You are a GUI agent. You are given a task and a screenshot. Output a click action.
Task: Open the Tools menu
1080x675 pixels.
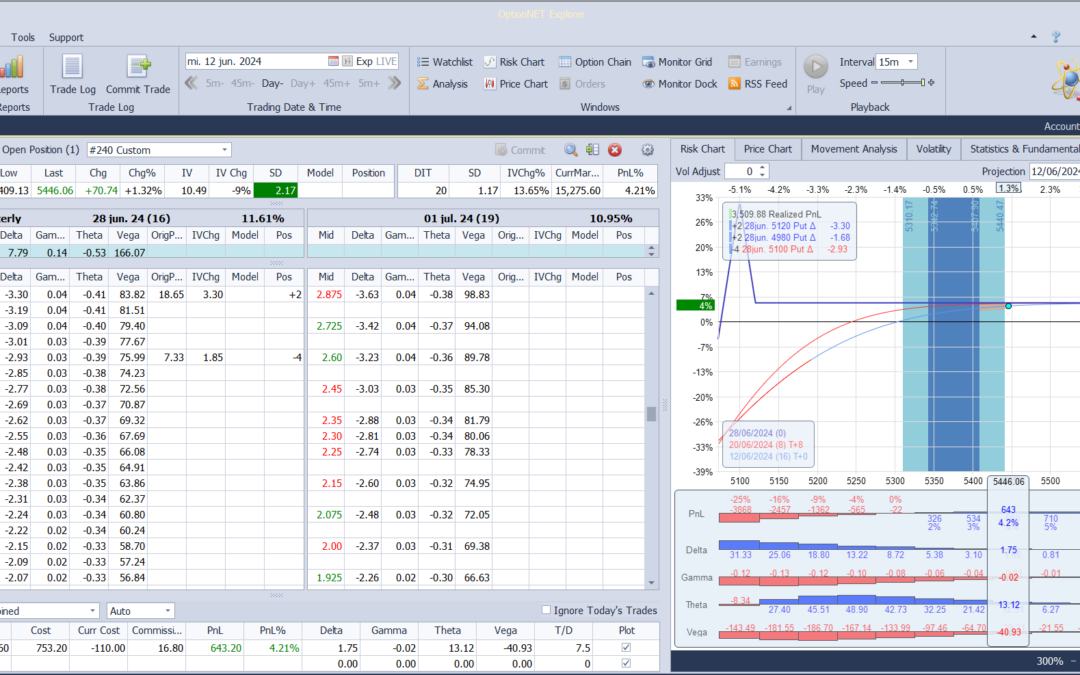[x=23, y=37]
